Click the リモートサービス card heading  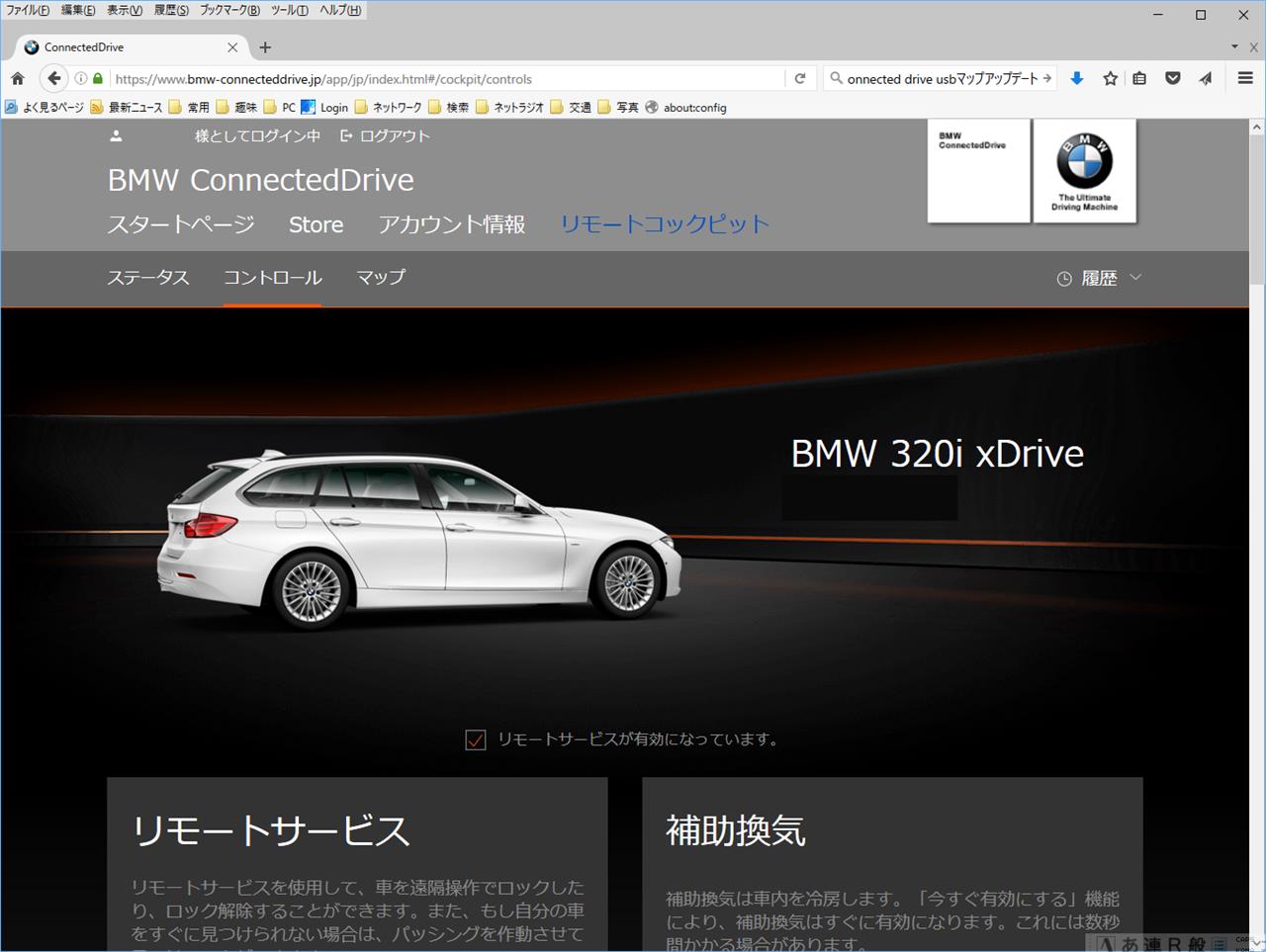[x=271, y=830]
